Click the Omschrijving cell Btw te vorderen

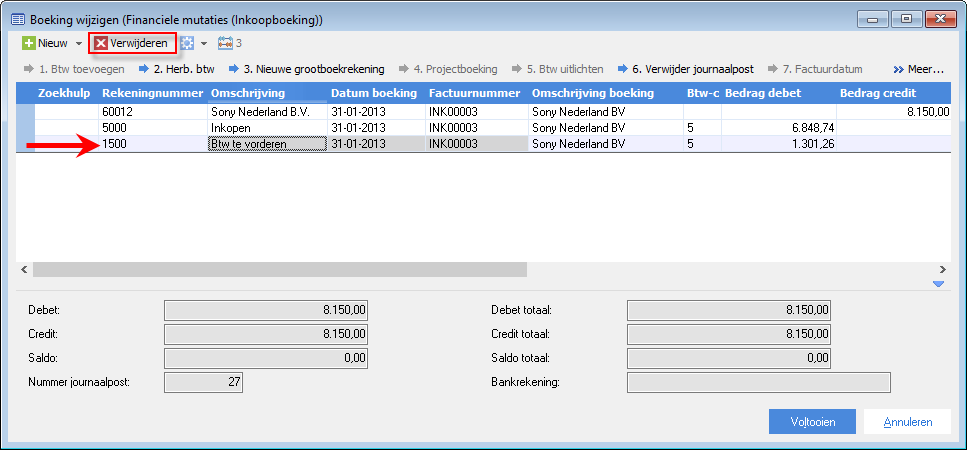click(x=267, y=144)
